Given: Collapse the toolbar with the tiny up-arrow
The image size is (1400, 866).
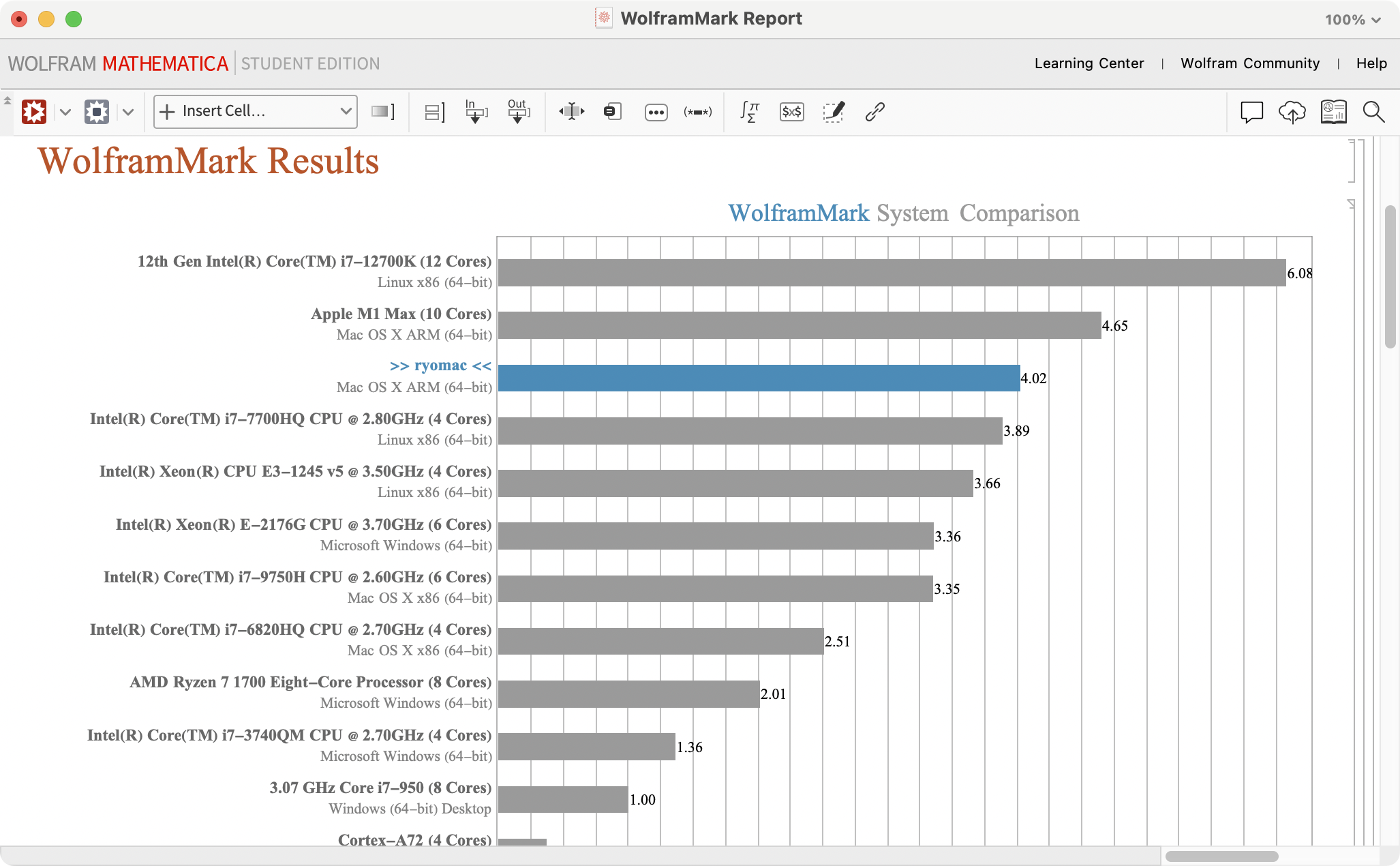Looking at the screenshot, I should tap(7, 100).
